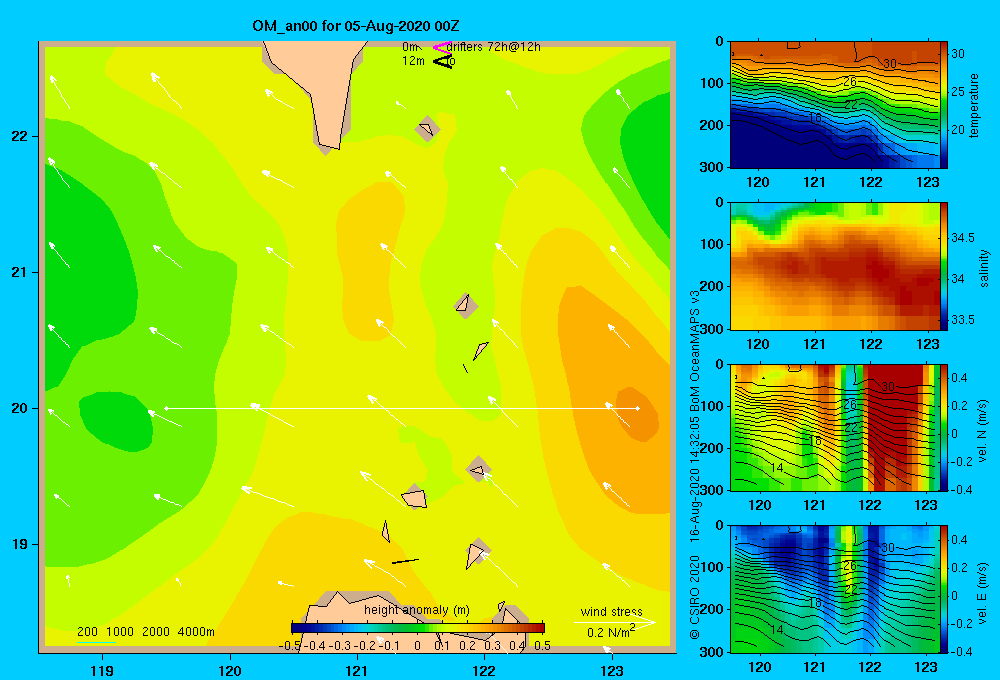Click the west endpoint of the 20°N transect line
Screen dimensions: 1000x680
click(166, 408)
